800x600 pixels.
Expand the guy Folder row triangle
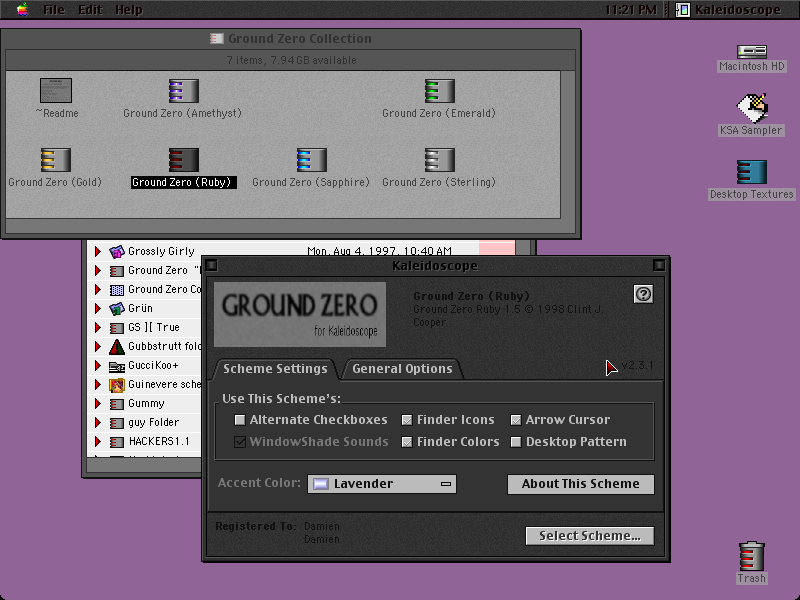97,423
